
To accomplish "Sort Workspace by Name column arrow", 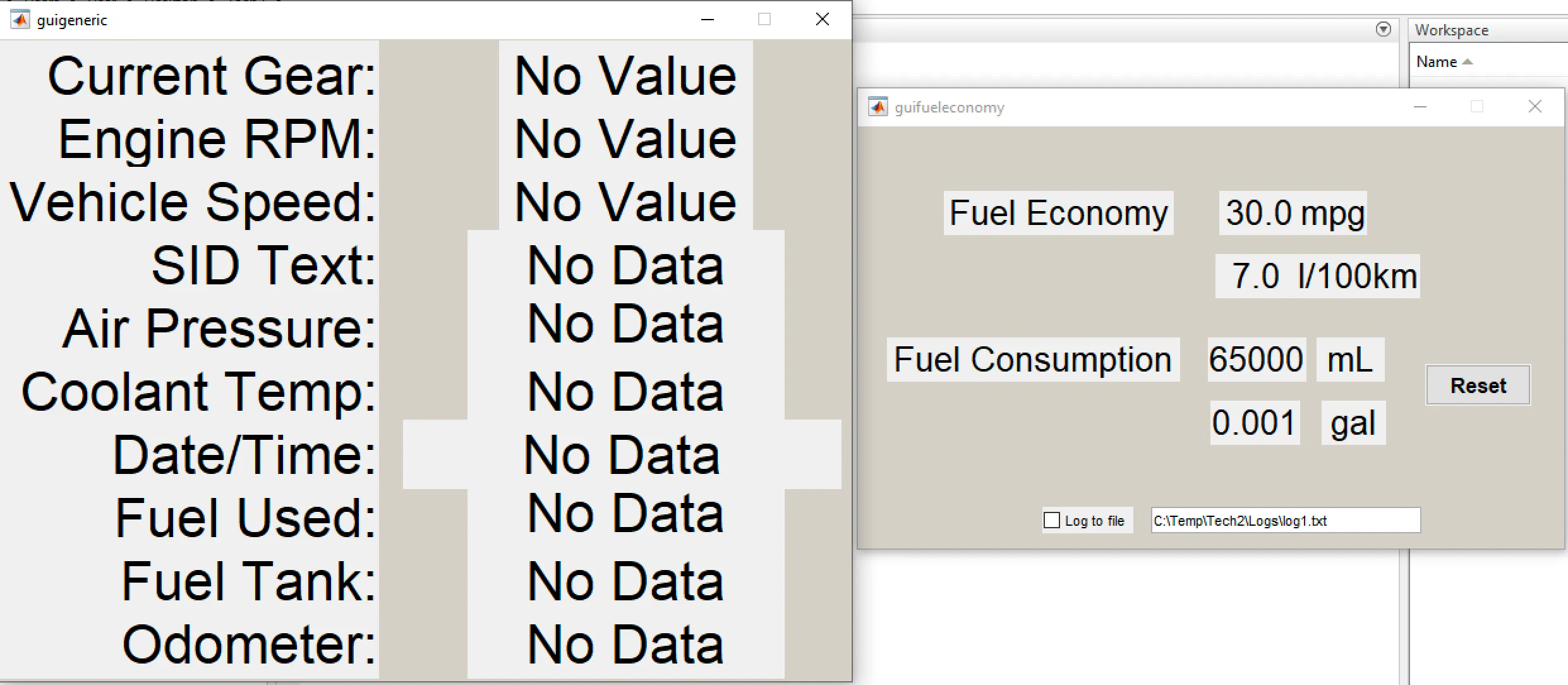I will click(1468, 62).
